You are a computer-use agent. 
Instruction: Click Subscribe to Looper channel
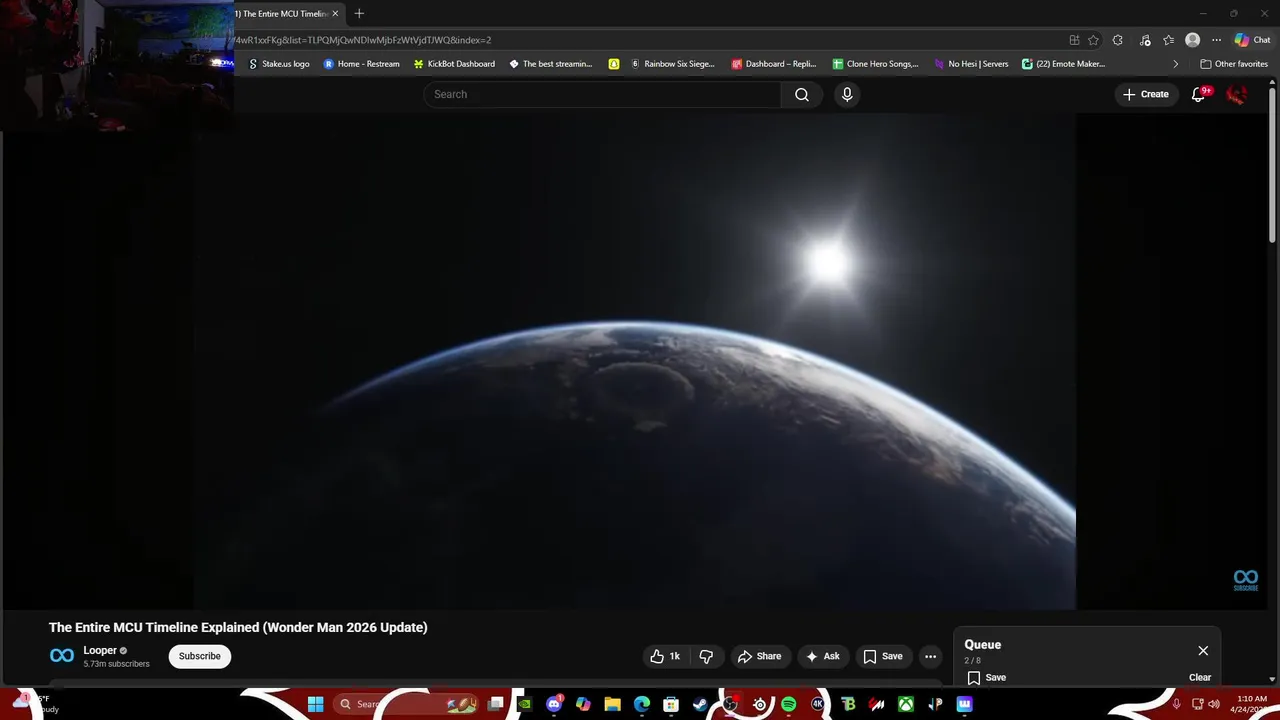click(x=200, y=656)
